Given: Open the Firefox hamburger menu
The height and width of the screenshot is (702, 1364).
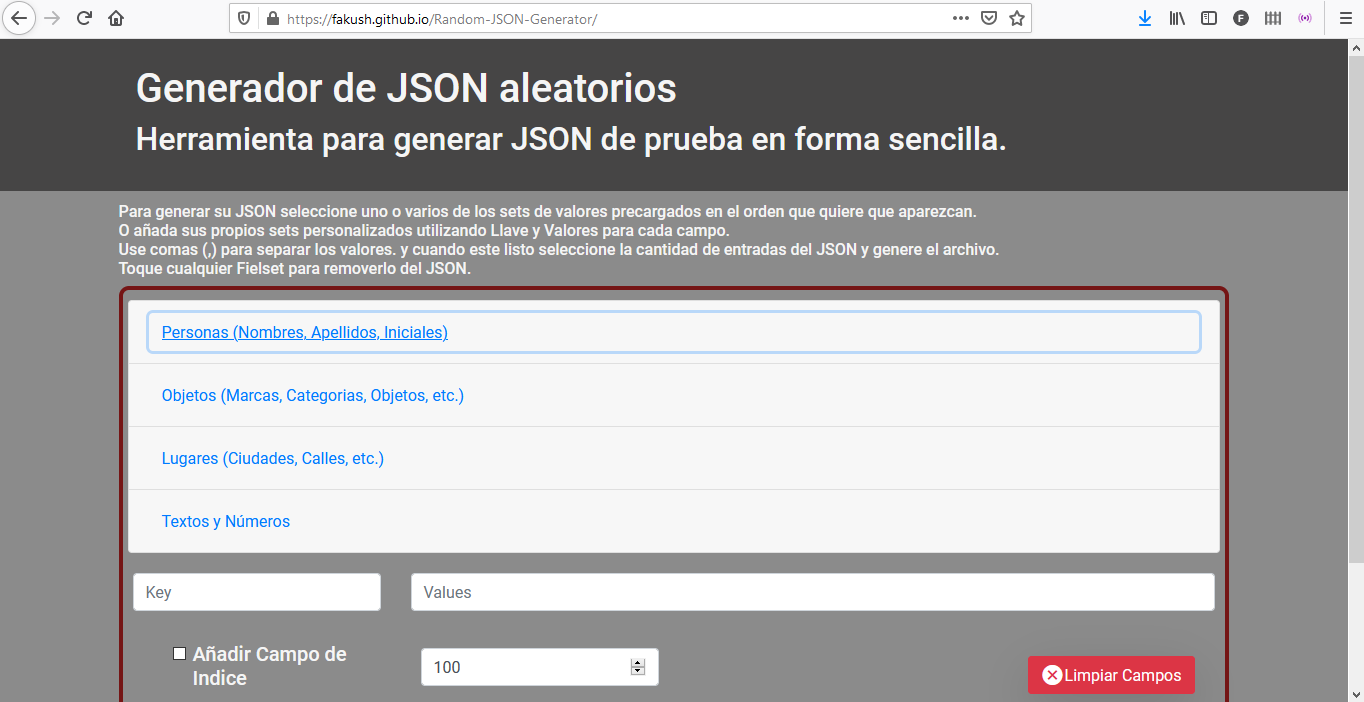Looking at the screenshot, I should (1345, 18).
